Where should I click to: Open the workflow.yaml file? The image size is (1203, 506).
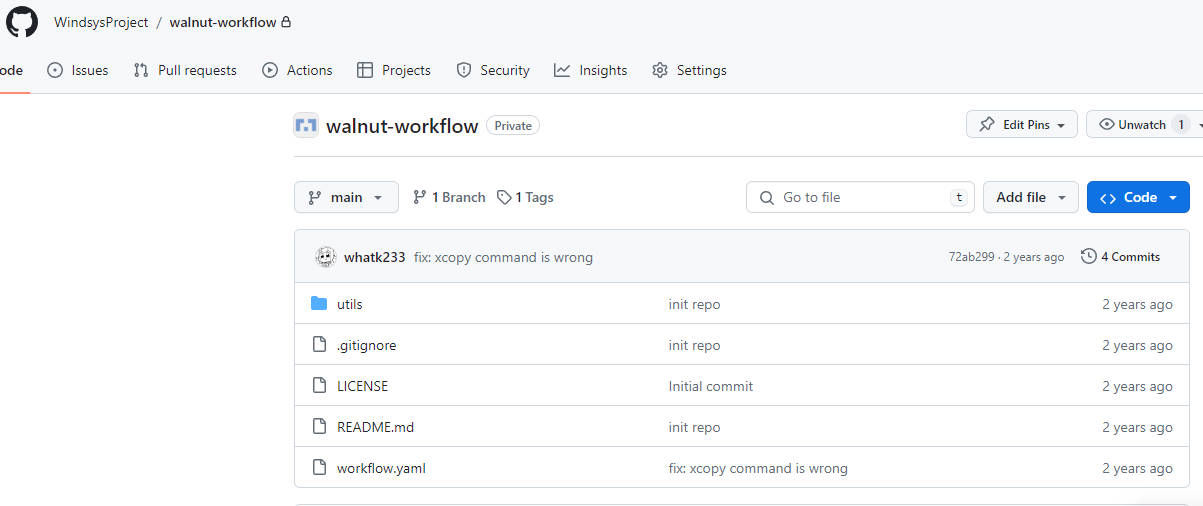[381, 468]
